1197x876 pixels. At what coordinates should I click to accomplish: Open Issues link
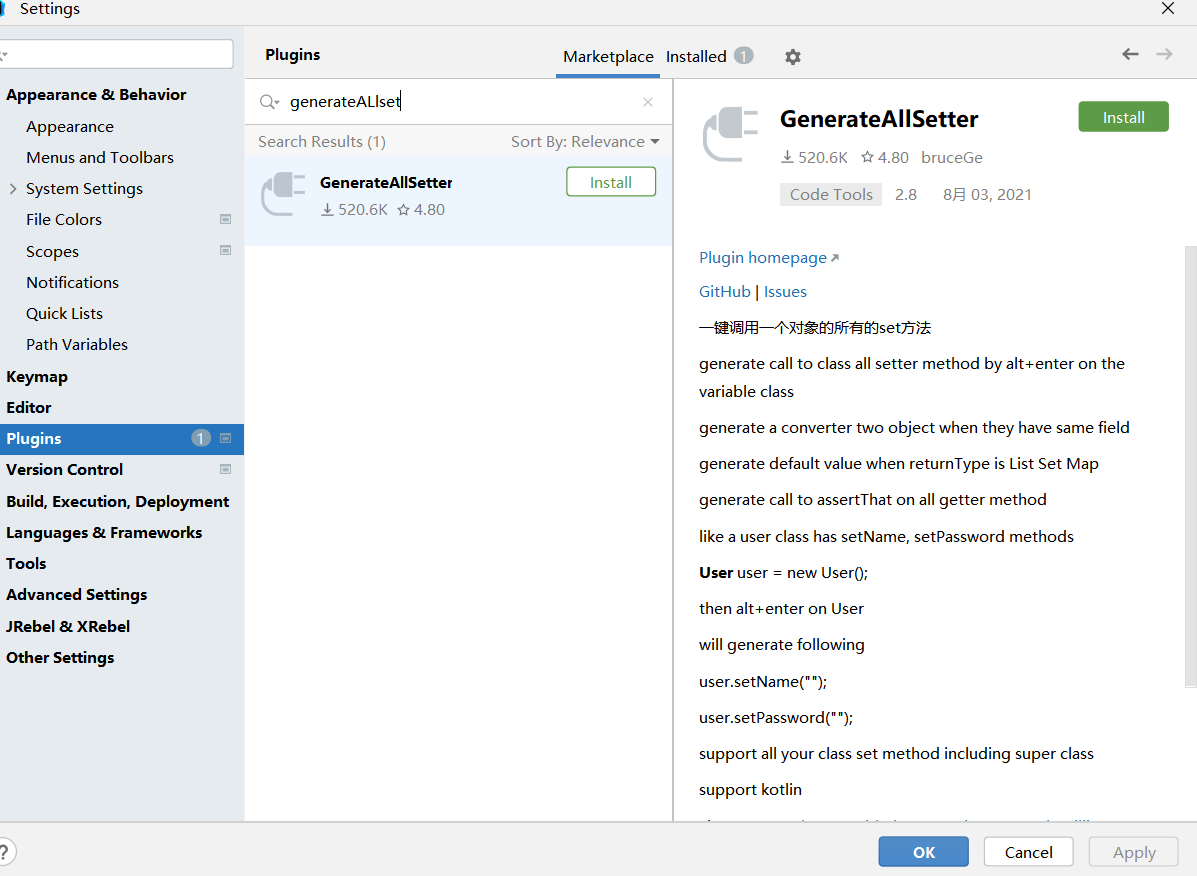785,291
